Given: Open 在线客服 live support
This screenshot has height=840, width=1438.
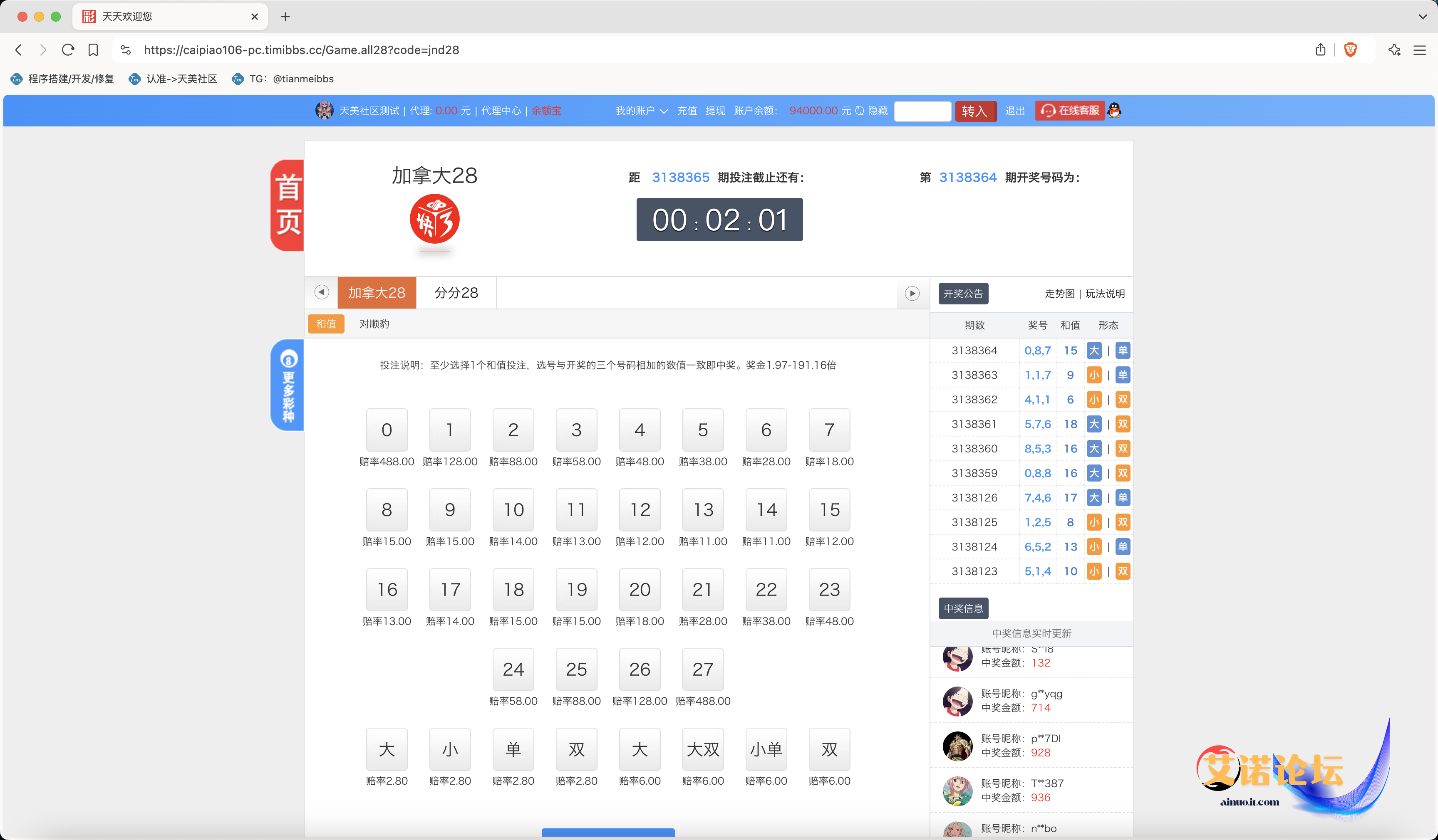Looking at the screenshot, I should (1070, 110).
